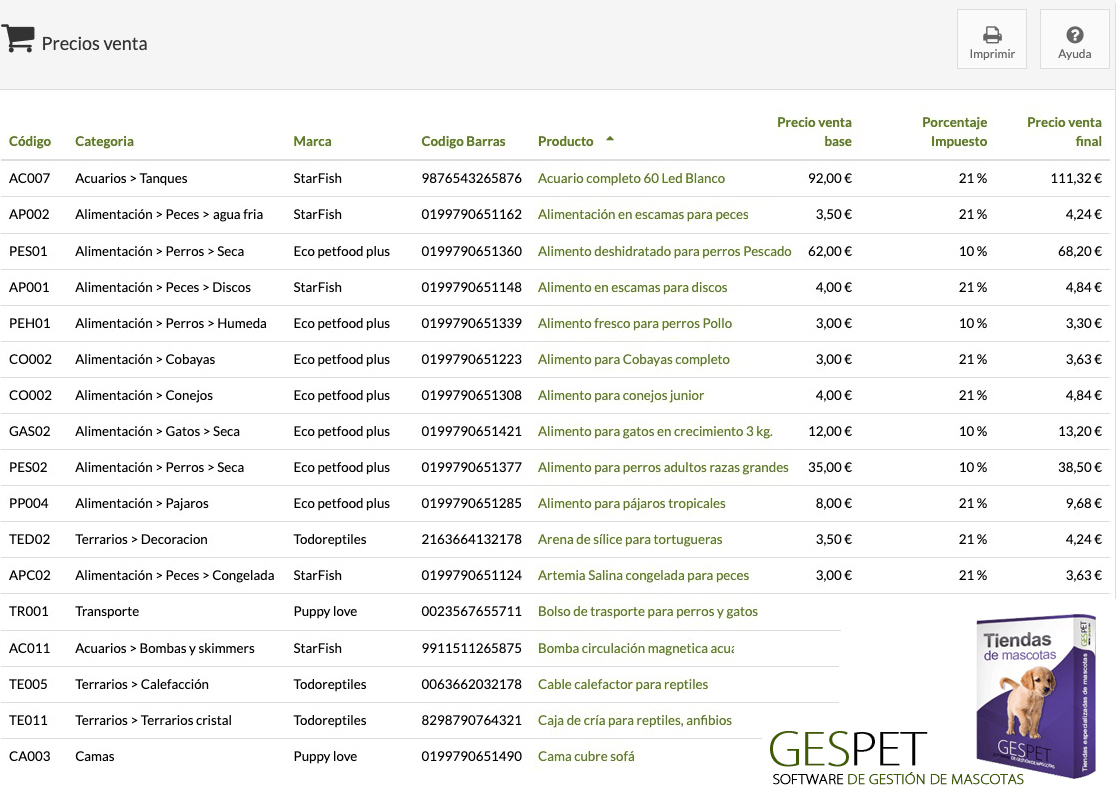Screen dimensions: 1116x799
Task: Select code cell AP002
Action: pos(29,214)
